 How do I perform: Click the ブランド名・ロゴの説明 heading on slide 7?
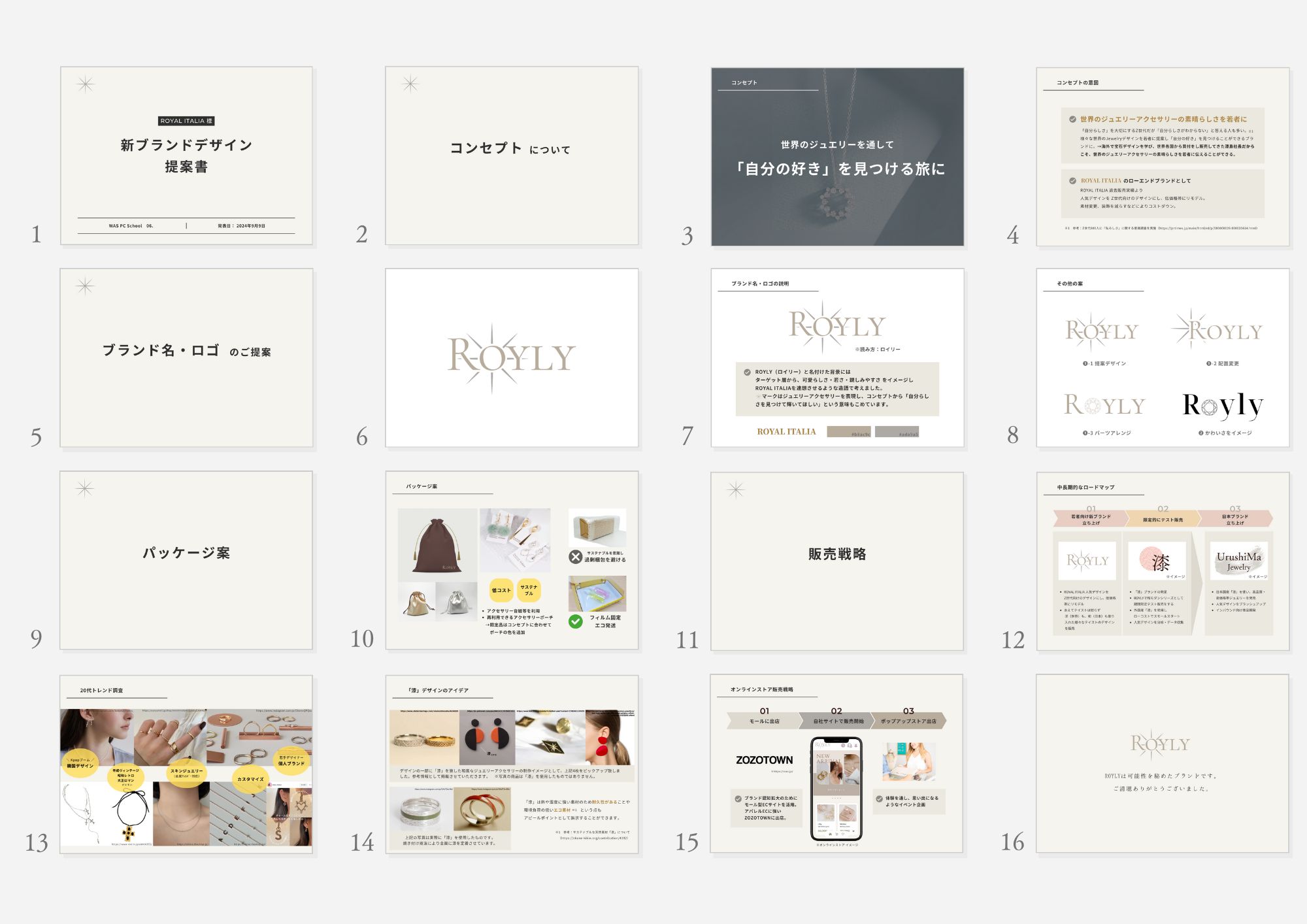point(759,284)
